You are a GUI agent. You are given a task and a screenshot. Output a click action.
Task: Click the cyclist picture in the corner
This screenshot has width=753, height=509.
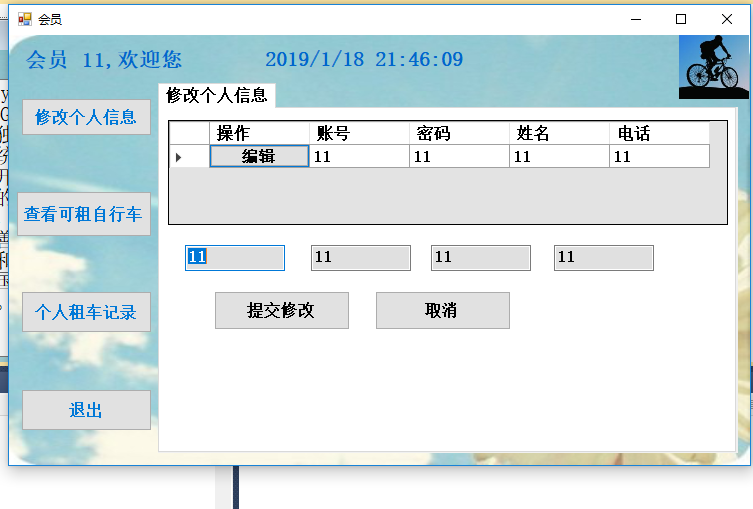click(714, 67)
